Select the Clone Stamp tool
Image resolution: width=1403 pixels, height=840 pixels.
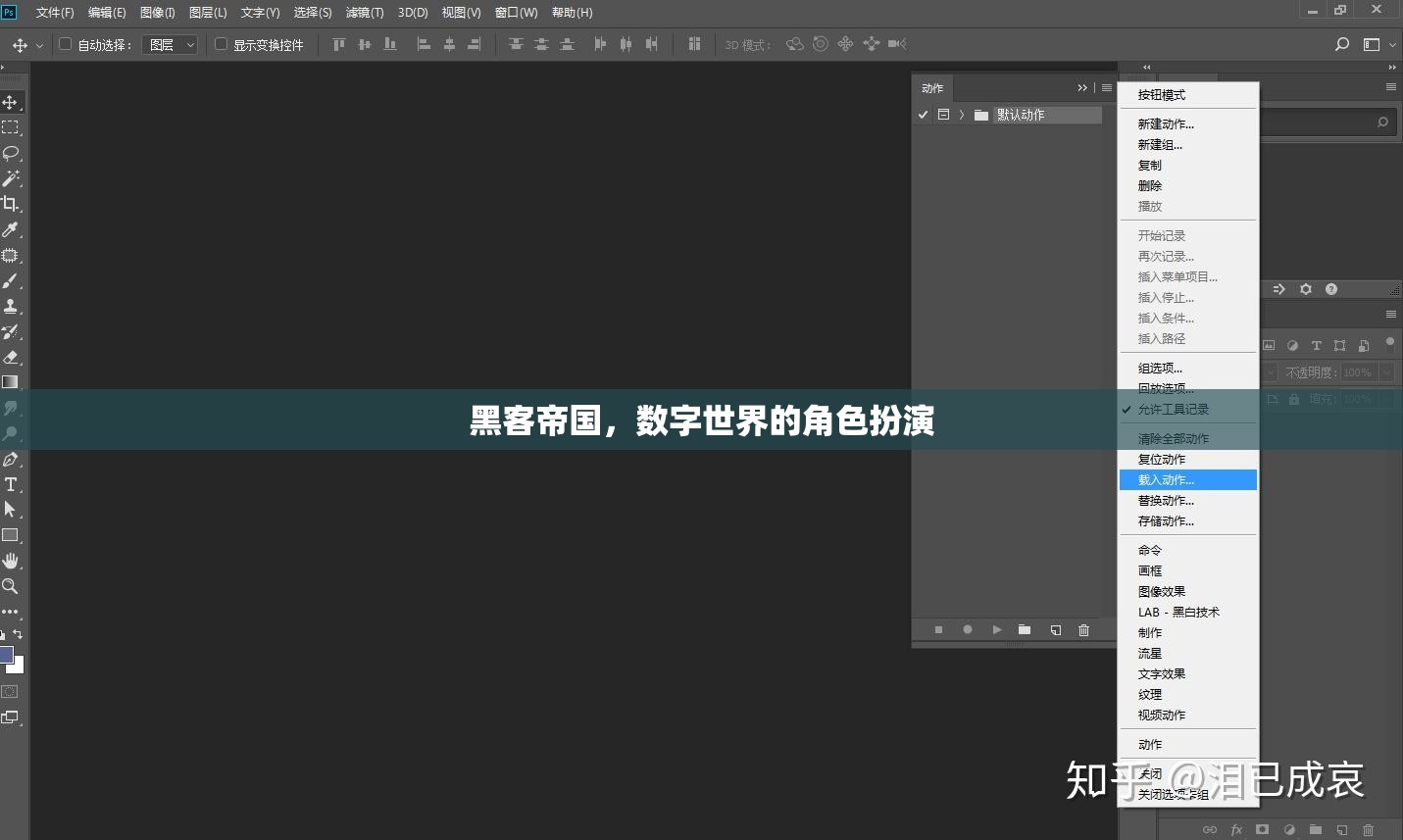pyautogui.click(x=10, y=306)
